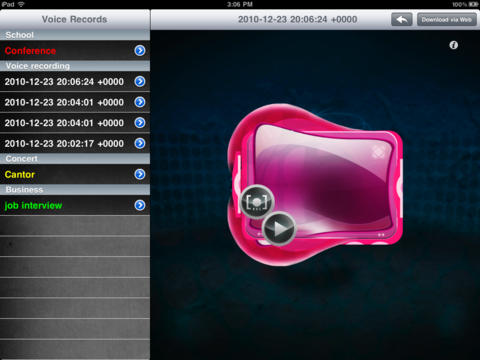Select the Conference record

75,51
